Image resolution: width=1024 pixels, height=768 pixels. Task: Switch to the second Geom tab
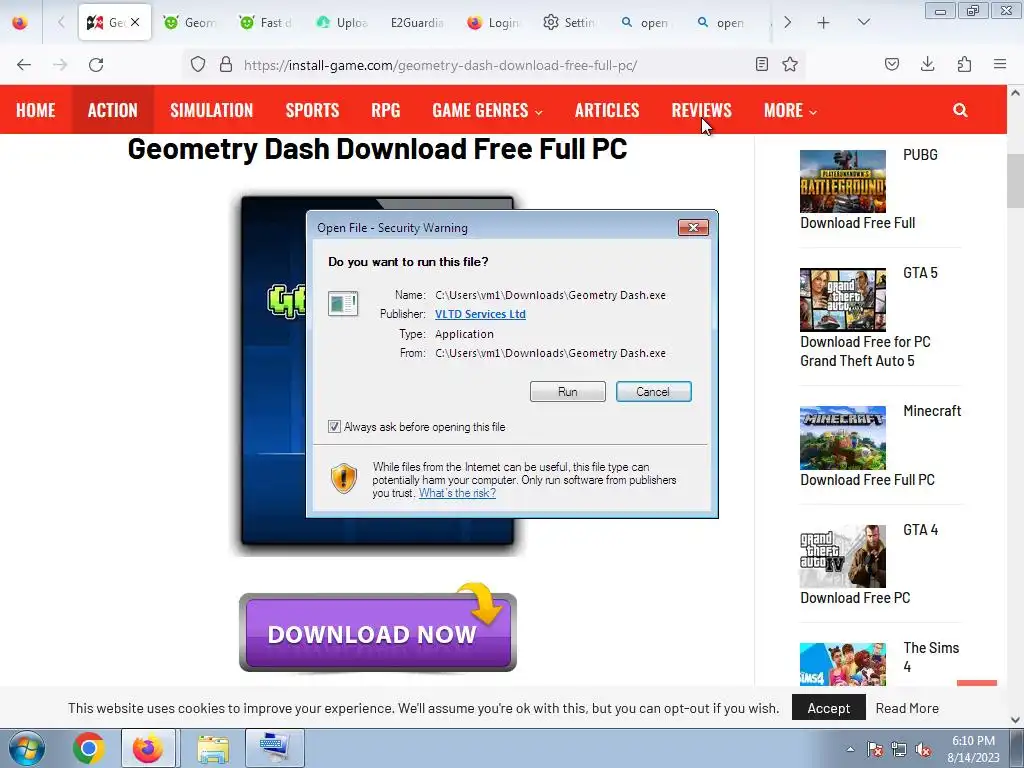(x=190, y=22)
